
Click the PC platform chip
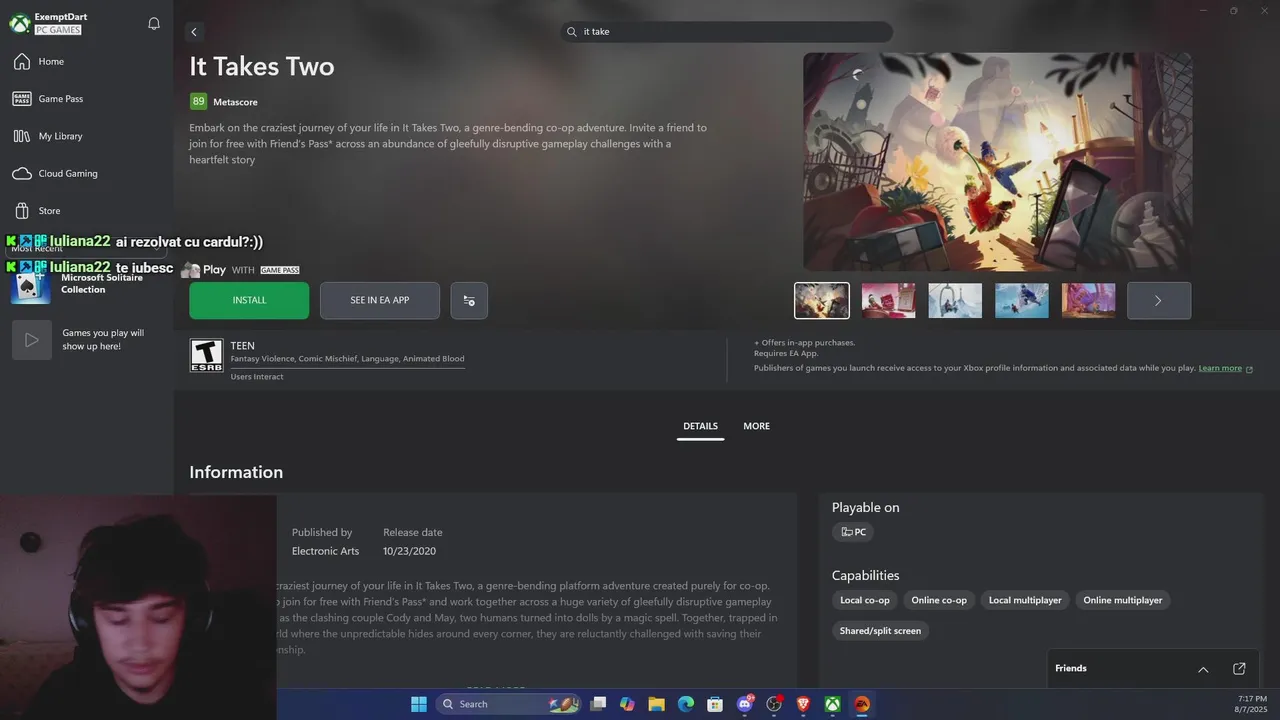coord(853,532)
